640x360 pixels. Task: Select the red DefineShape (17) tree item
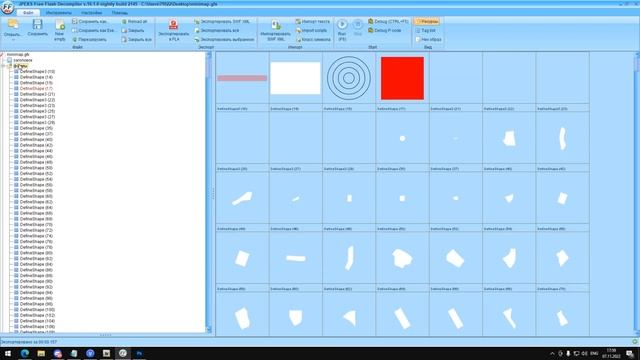(x=36, y=89)
